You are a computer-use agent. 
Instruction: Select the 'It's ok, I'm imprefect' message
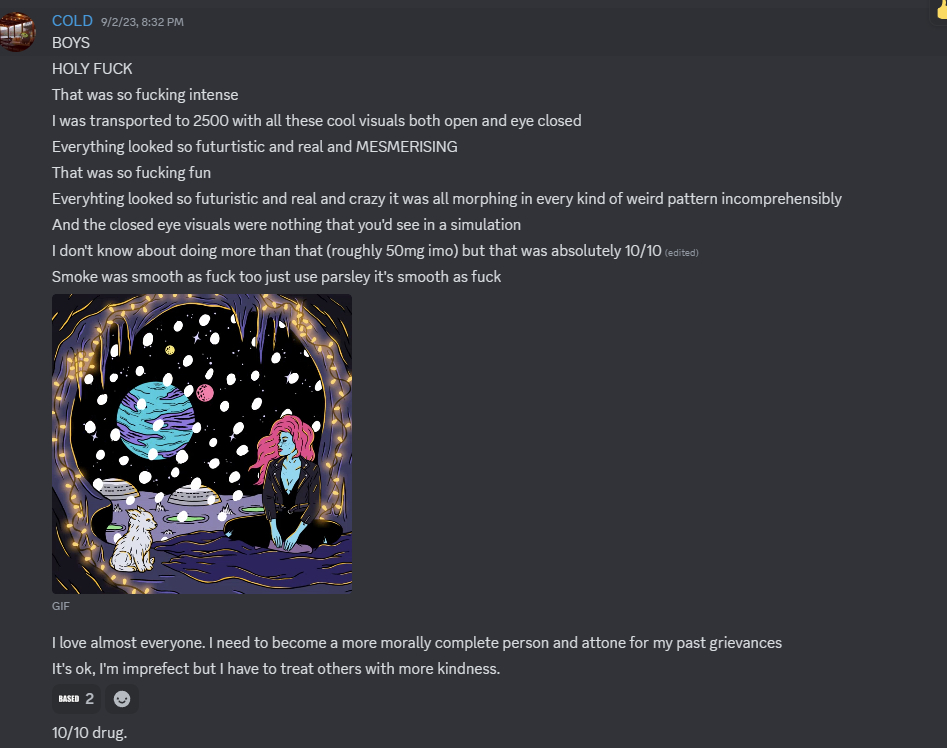(276, 669)
